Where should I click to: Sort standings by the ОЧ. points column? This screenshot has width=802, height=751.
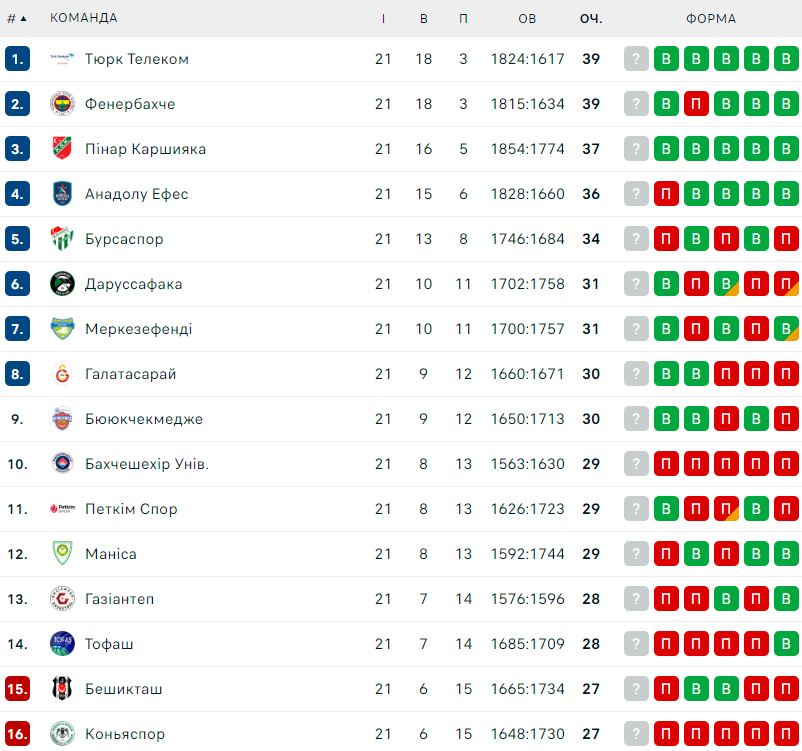[x=591, y=18]
